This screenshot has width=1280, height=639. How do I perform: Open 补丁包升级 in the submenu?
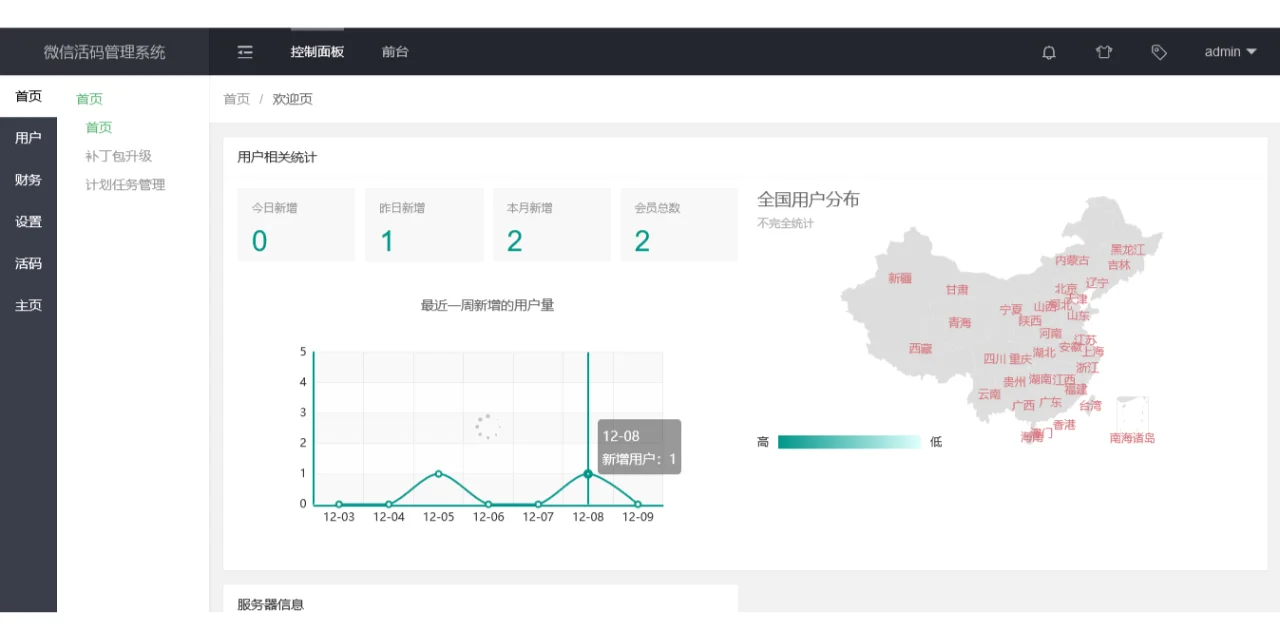118,156
